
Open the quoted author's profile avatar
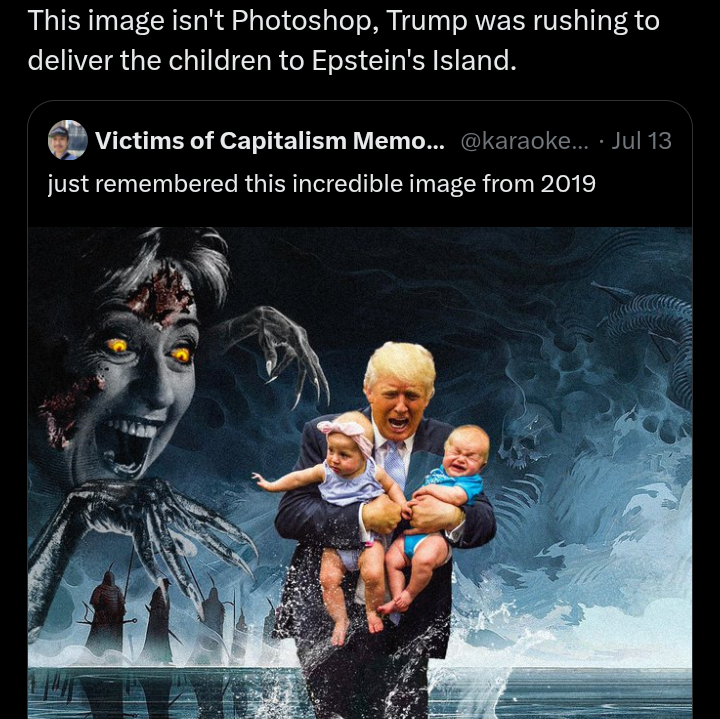pyautogui.click(x=68, y=140)
